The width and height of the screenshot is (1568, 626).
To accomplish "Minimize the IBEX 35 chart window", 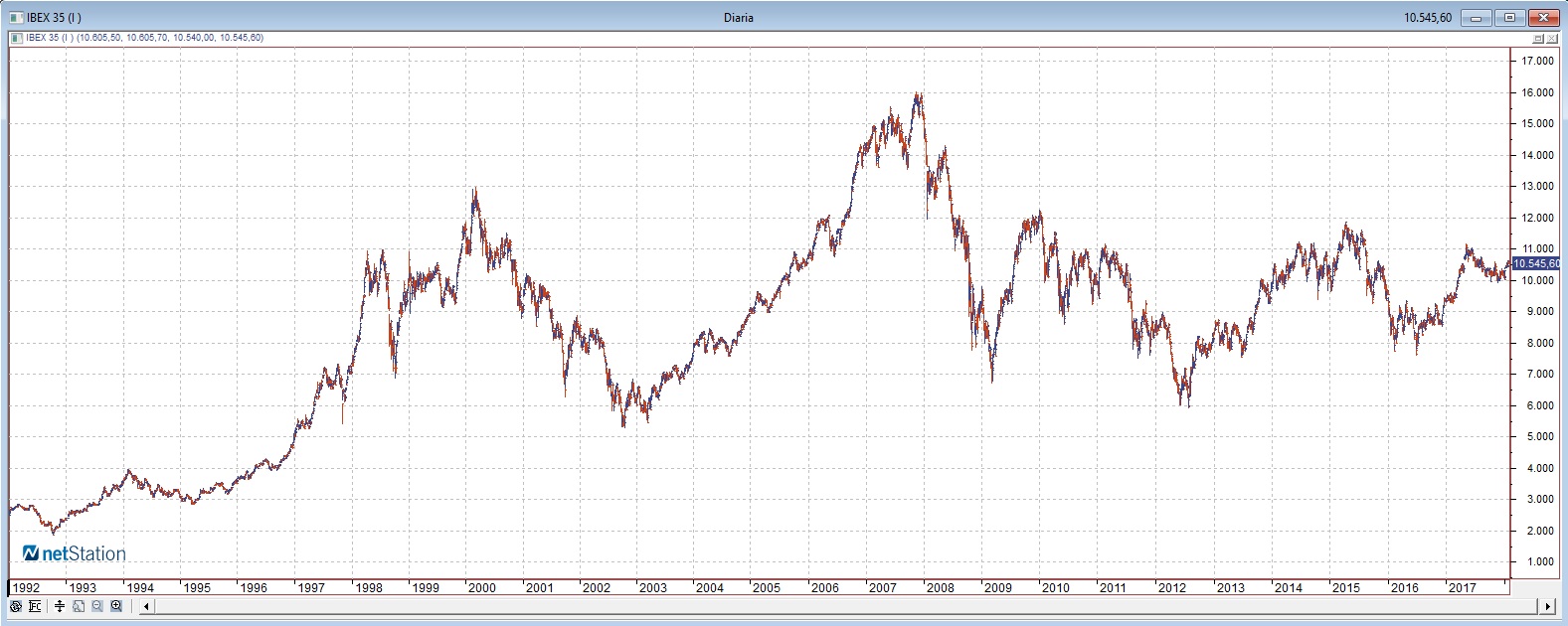I will [1477, 18].
